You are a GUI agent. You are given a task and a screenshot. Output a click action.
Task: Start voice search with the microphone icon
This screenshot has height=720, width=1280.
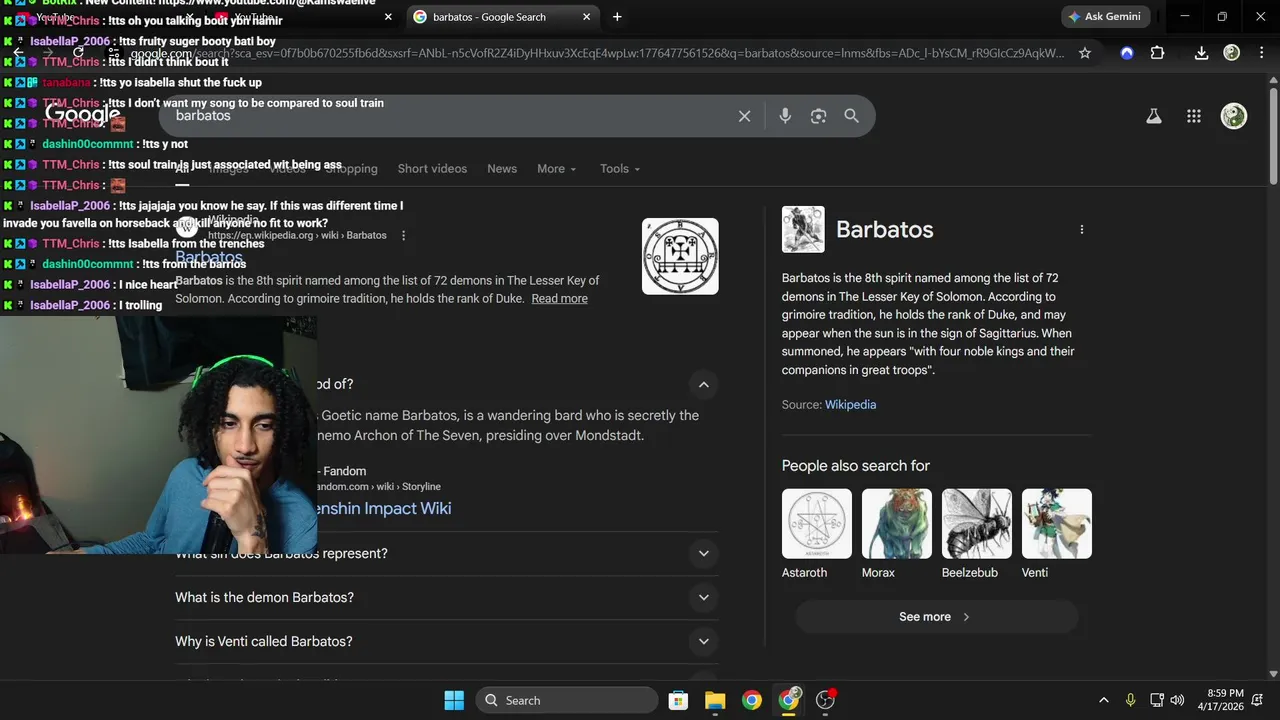[785, 116]
